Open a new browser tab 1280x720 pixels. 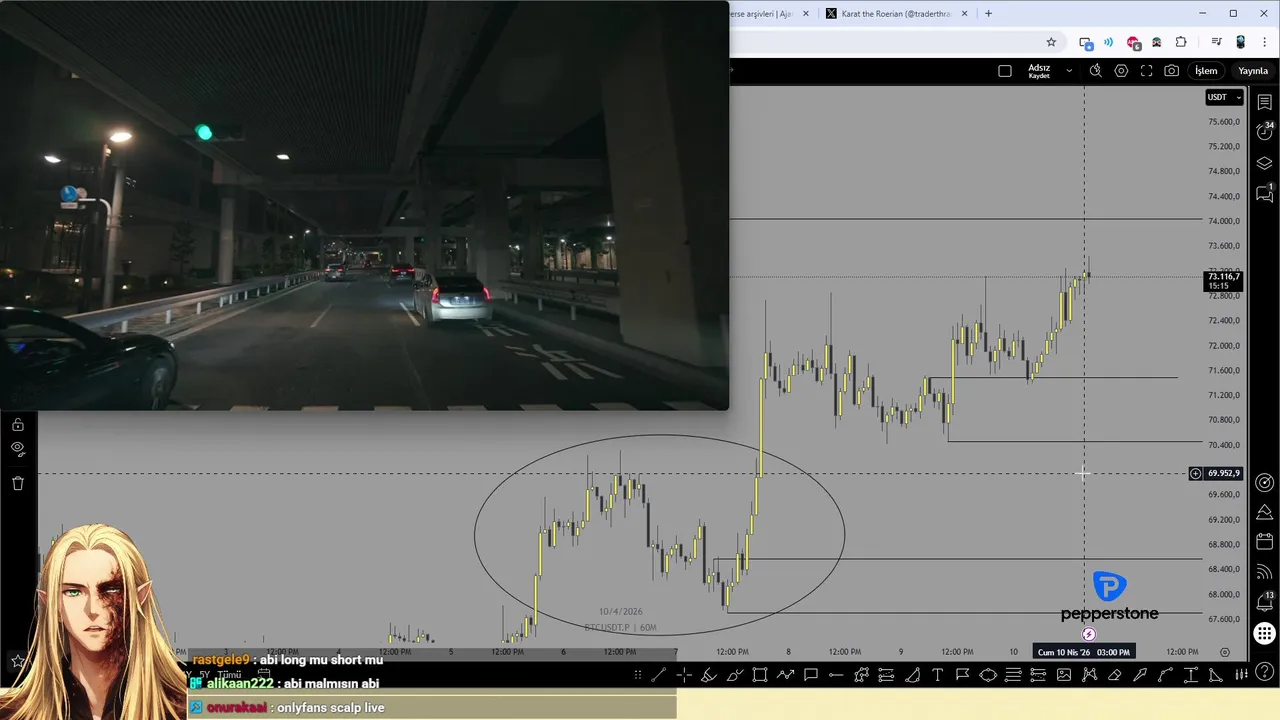pos(988,13)
